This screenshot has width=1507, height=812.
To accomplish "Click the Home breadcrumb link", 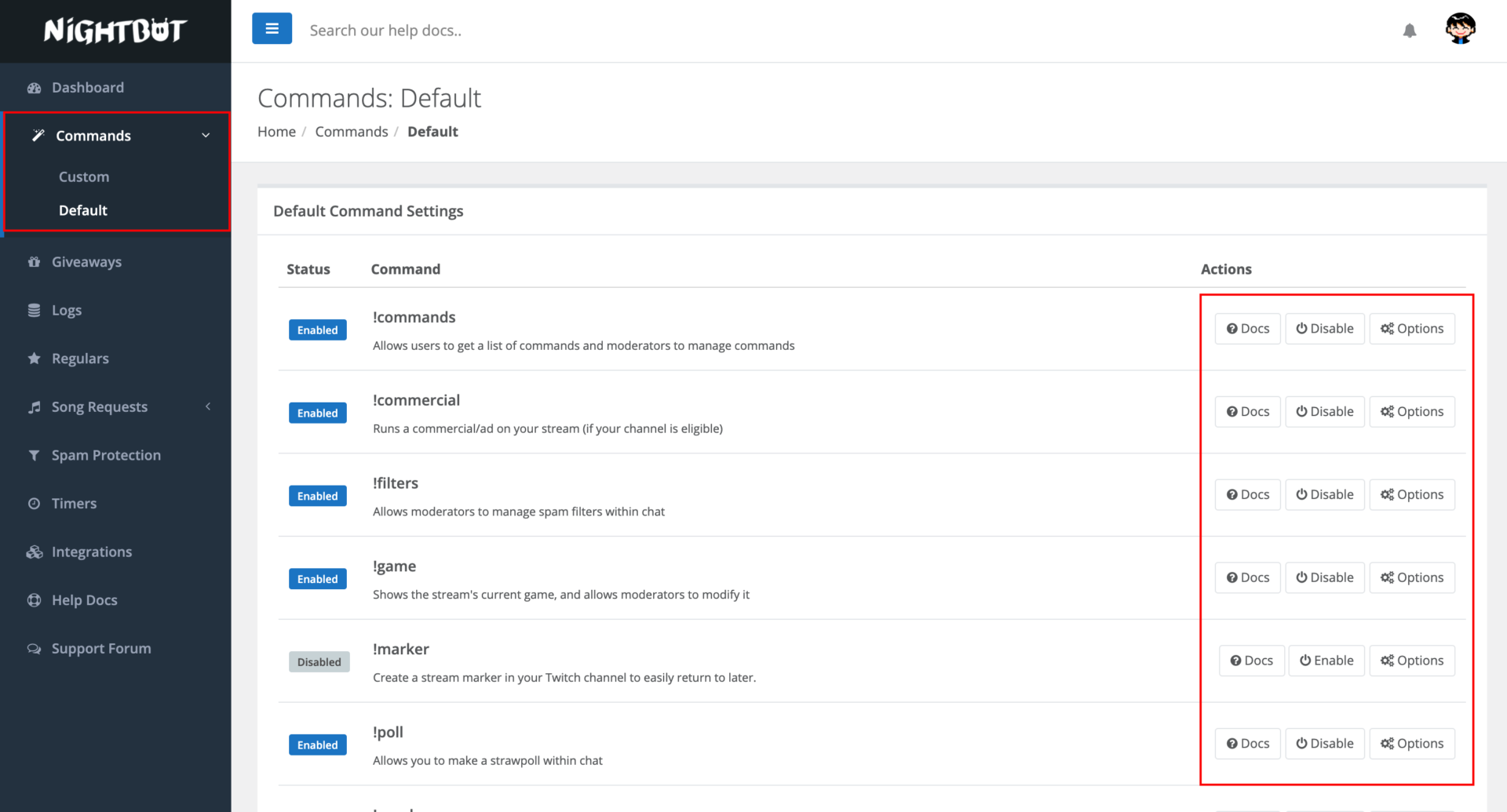I will (x=276, y=132).
